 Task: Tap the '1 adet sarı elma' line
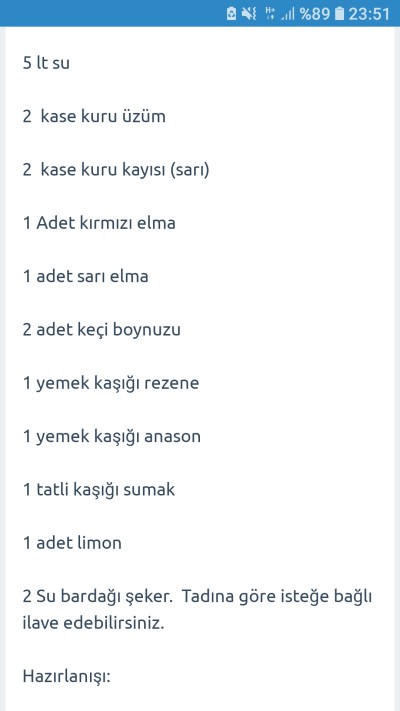86,277
